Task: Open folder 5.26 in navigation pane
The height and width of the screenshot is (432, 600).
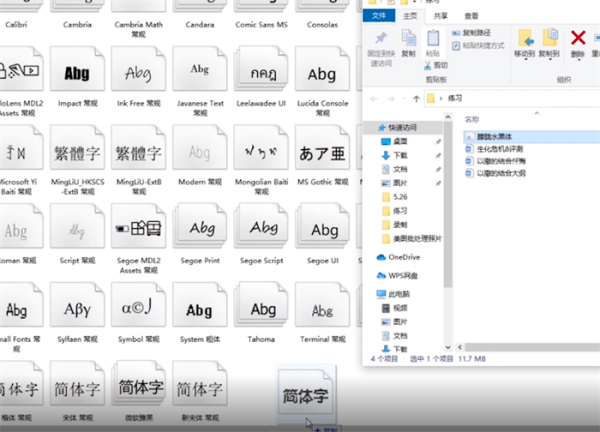Action: tap(400, 197)
